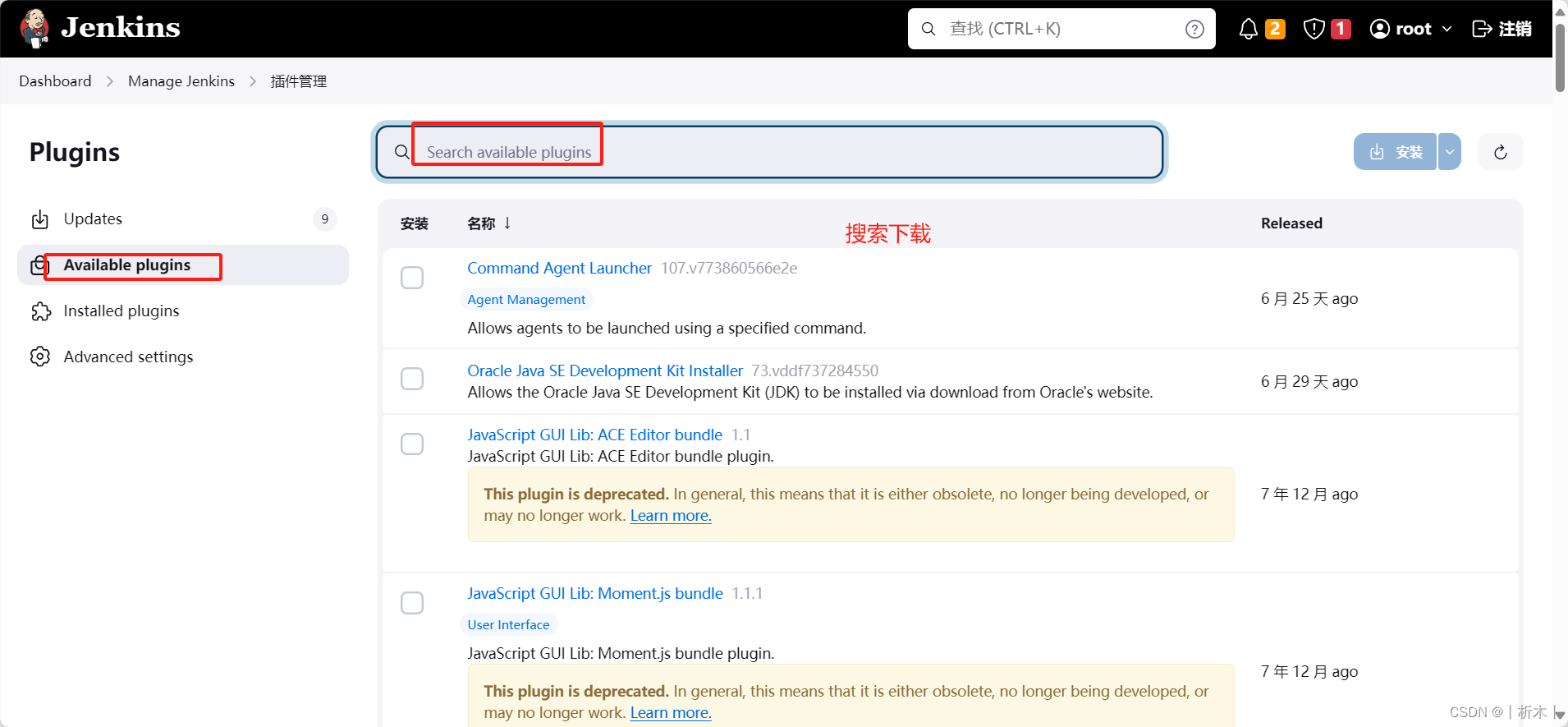Click the page vertical scrollbar thumb
This screenshot has width=1568, height=727.
[x=1560, y=58]
